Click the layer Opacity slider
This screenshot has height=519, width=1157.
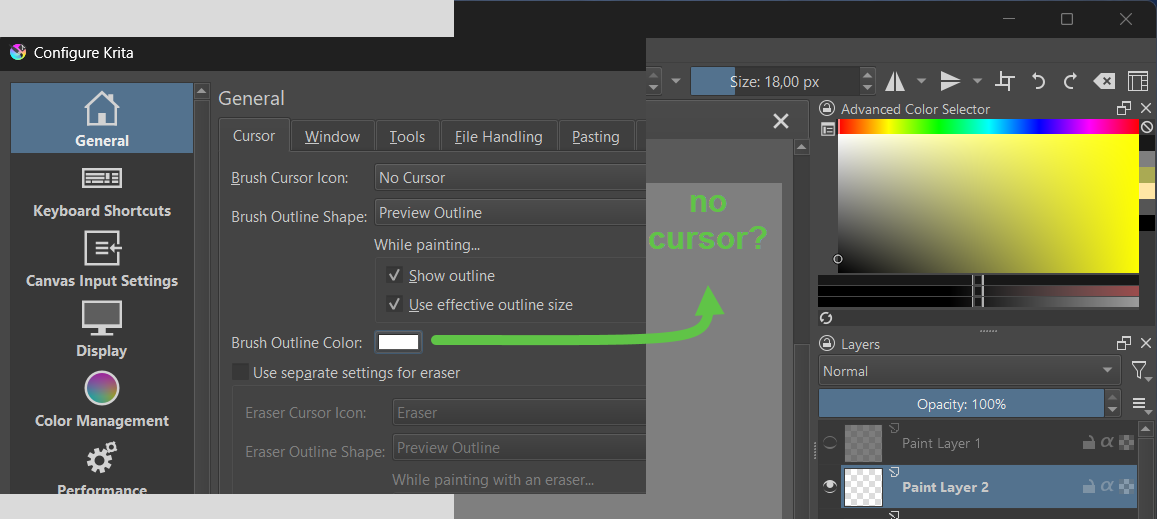960,404
